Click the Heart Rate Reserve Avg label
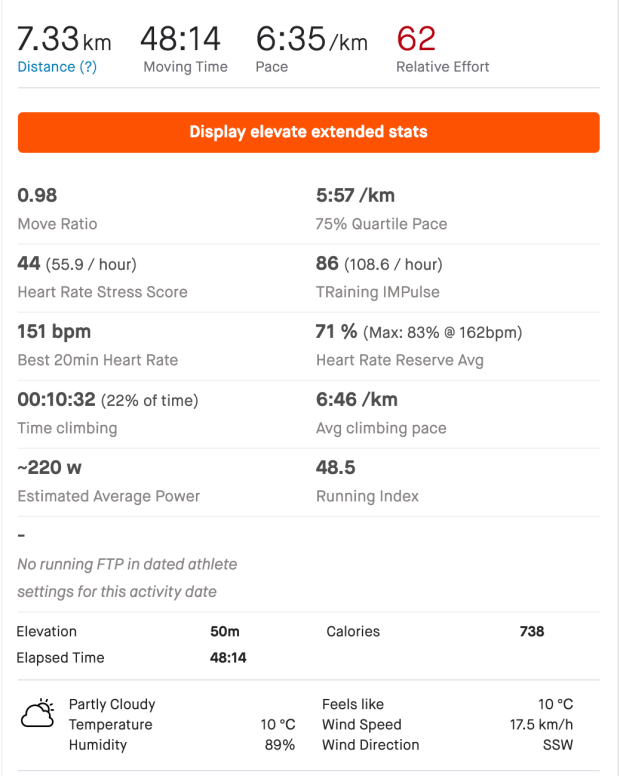The width and height of the screenshot is (620, 776). coord(399,360)
